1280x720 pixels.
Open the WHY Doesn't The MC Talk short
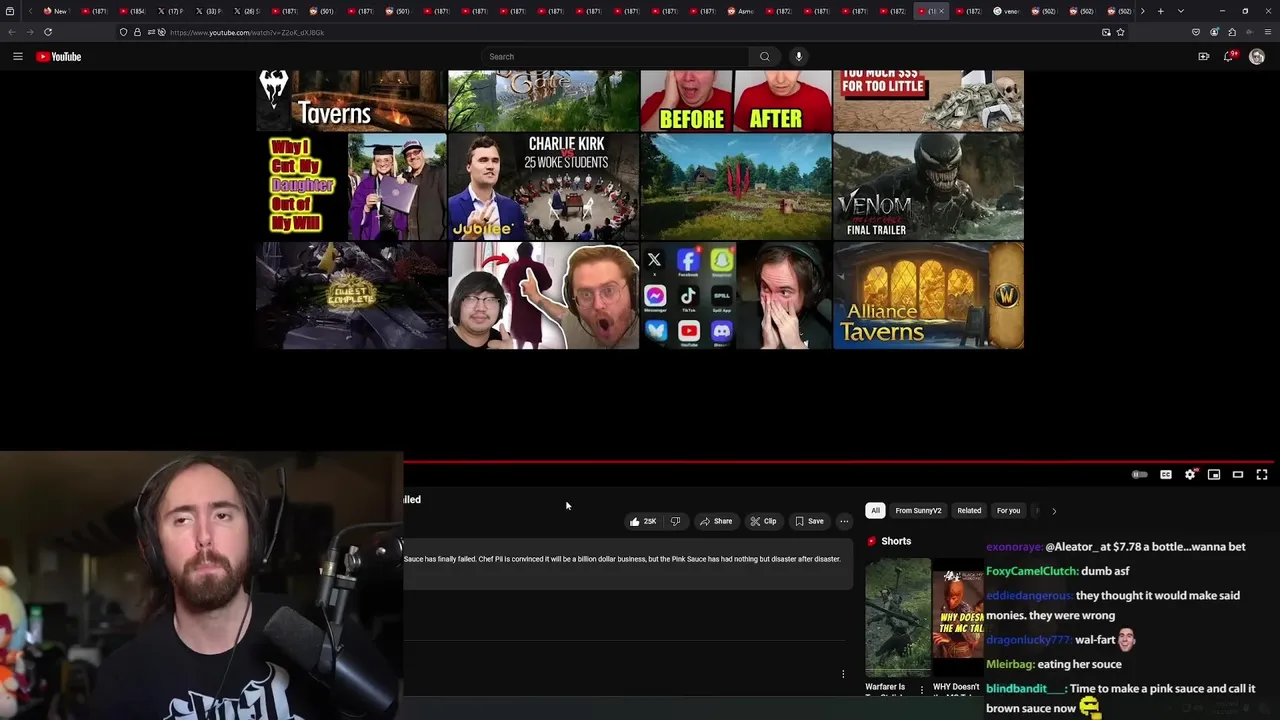coord(958,617)
